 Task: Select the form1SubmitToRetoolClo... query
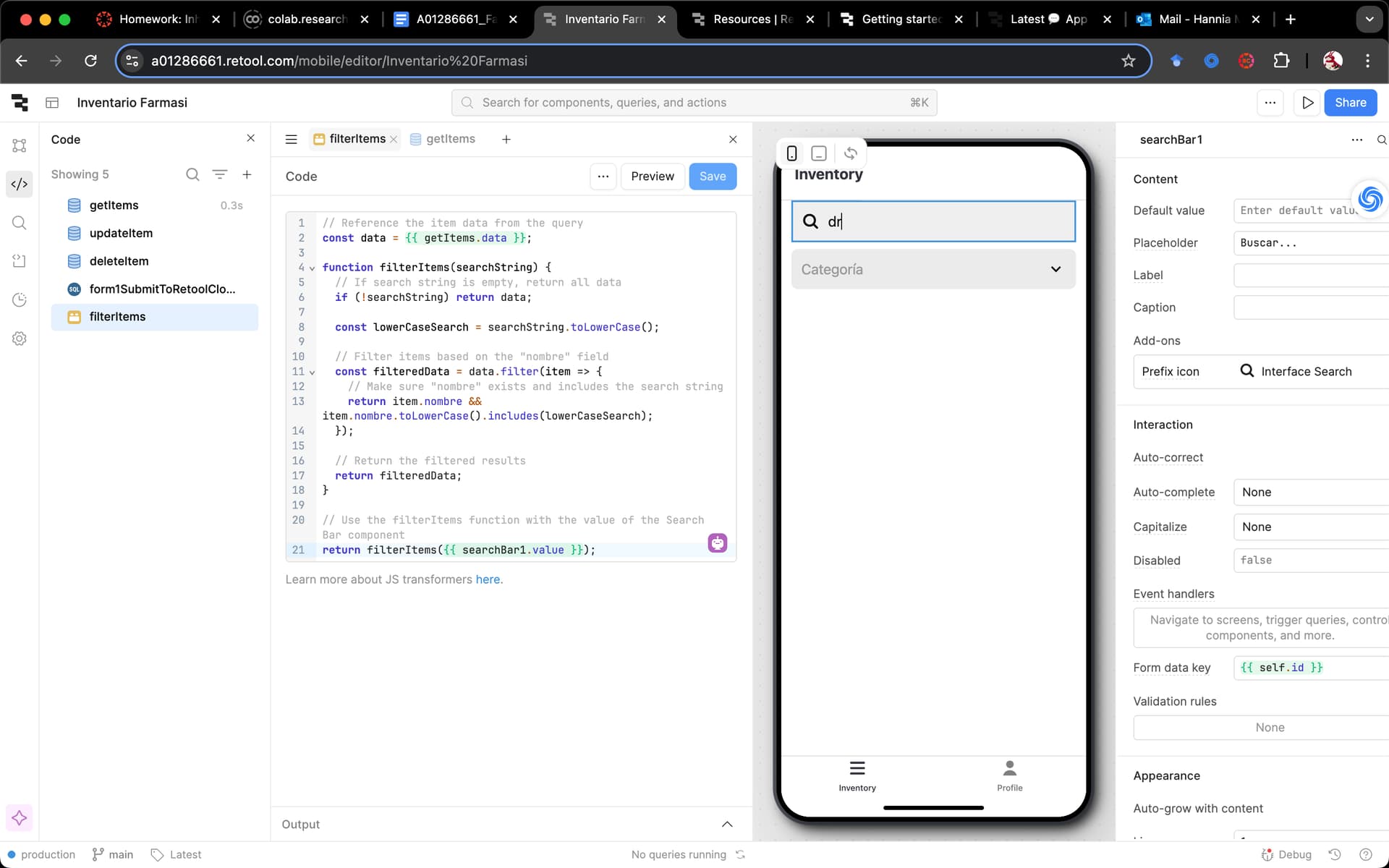pos(155,289)
